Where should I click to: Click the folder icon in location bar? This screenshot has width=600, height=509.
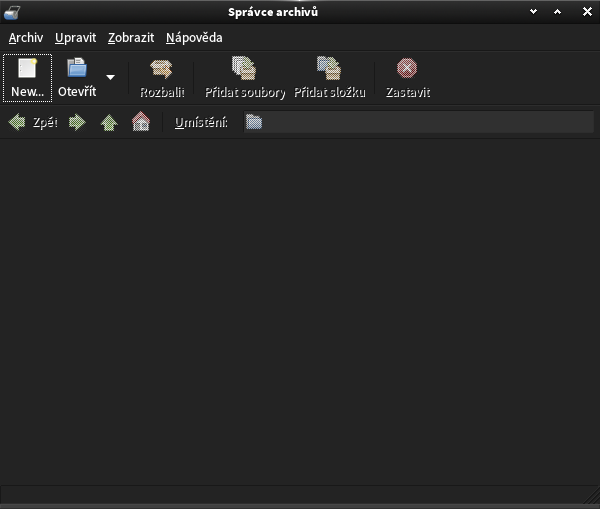tap(254, 122)
